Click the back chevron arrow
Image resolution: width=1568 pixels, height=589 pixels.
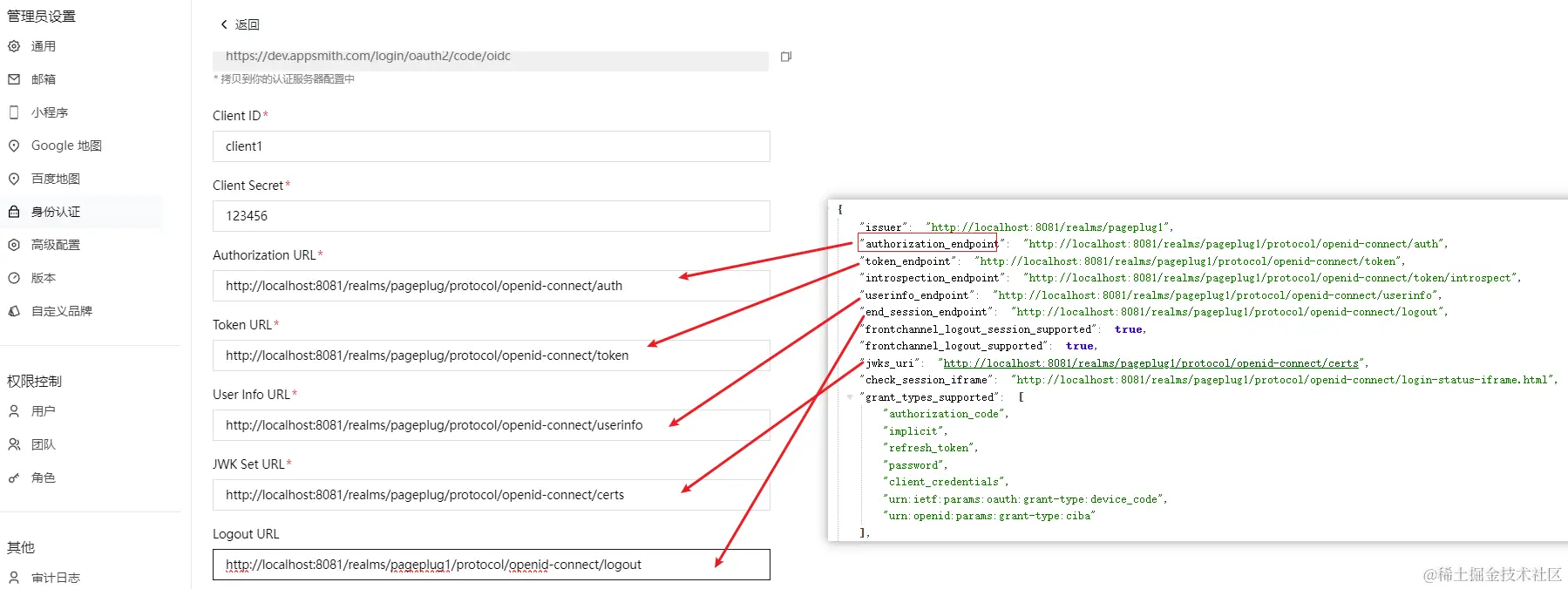(224, 24)
